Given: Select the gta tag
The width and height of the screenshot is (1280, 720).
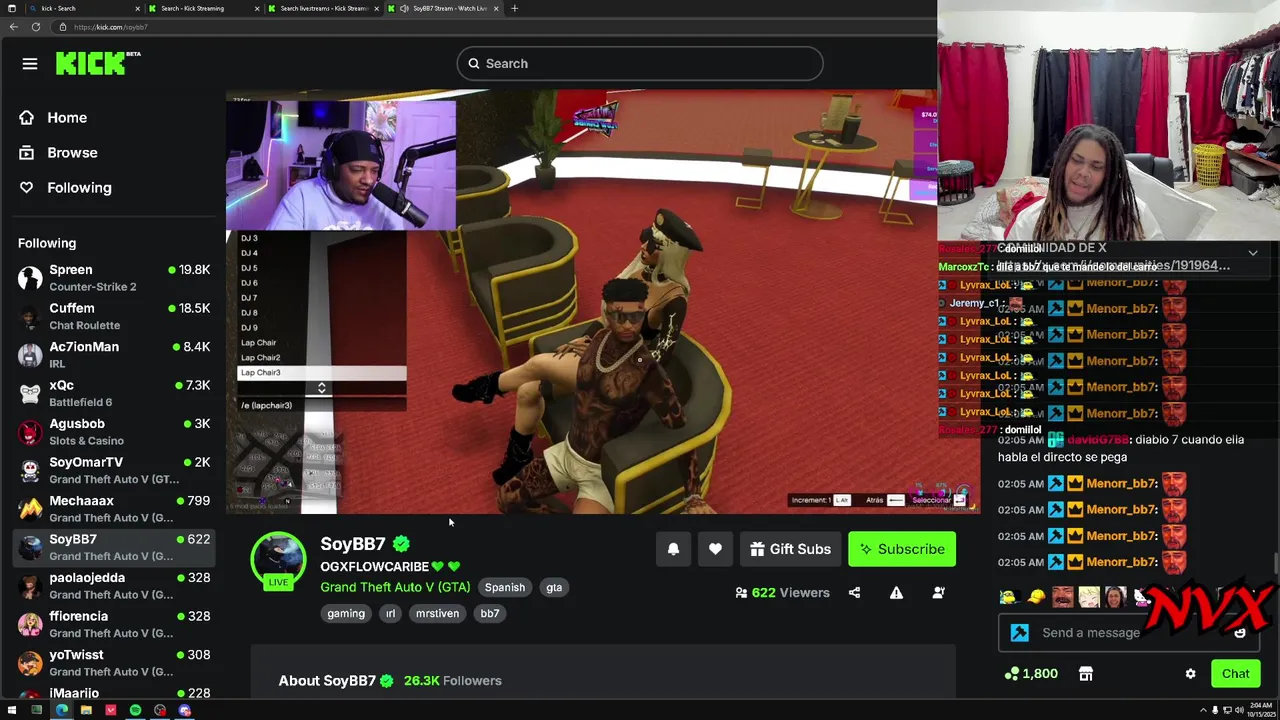Looking at the screenshot, I should pyautogui.click(x=554, y=588).
